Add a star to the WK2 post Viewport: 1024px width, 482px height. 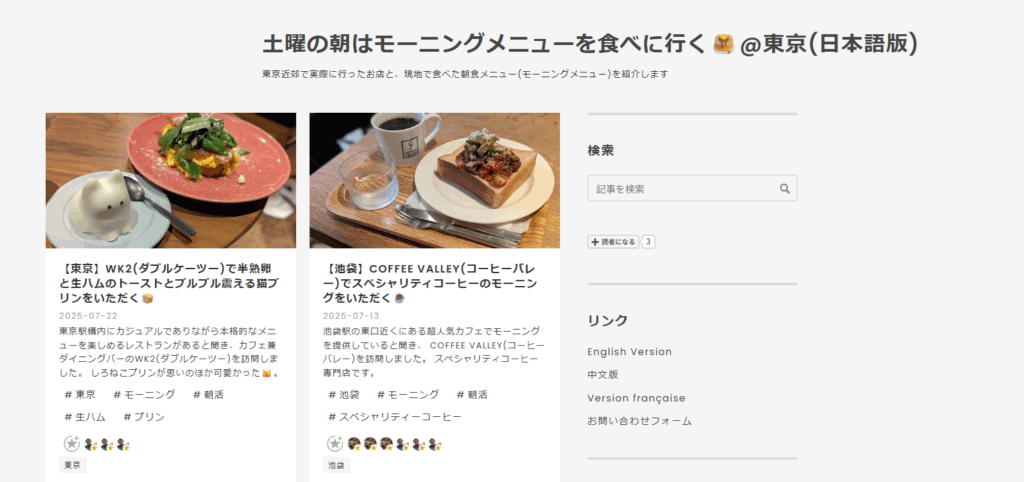tap(72, 444)
